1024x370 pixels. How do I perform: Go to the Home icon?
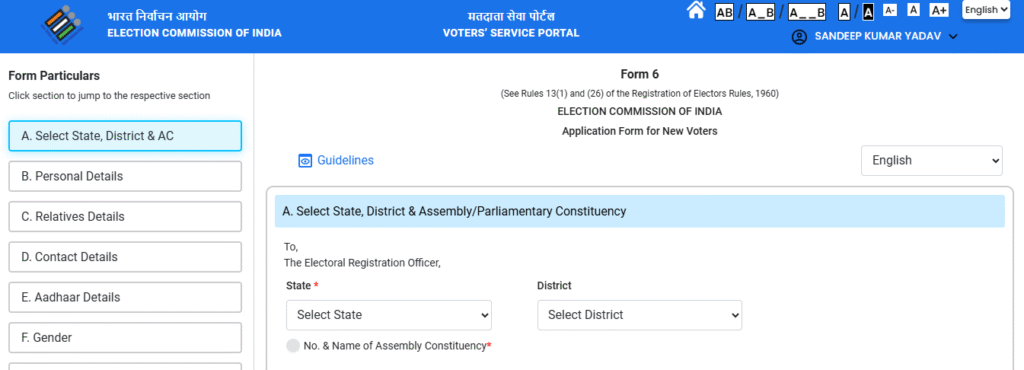click(696, 10)
